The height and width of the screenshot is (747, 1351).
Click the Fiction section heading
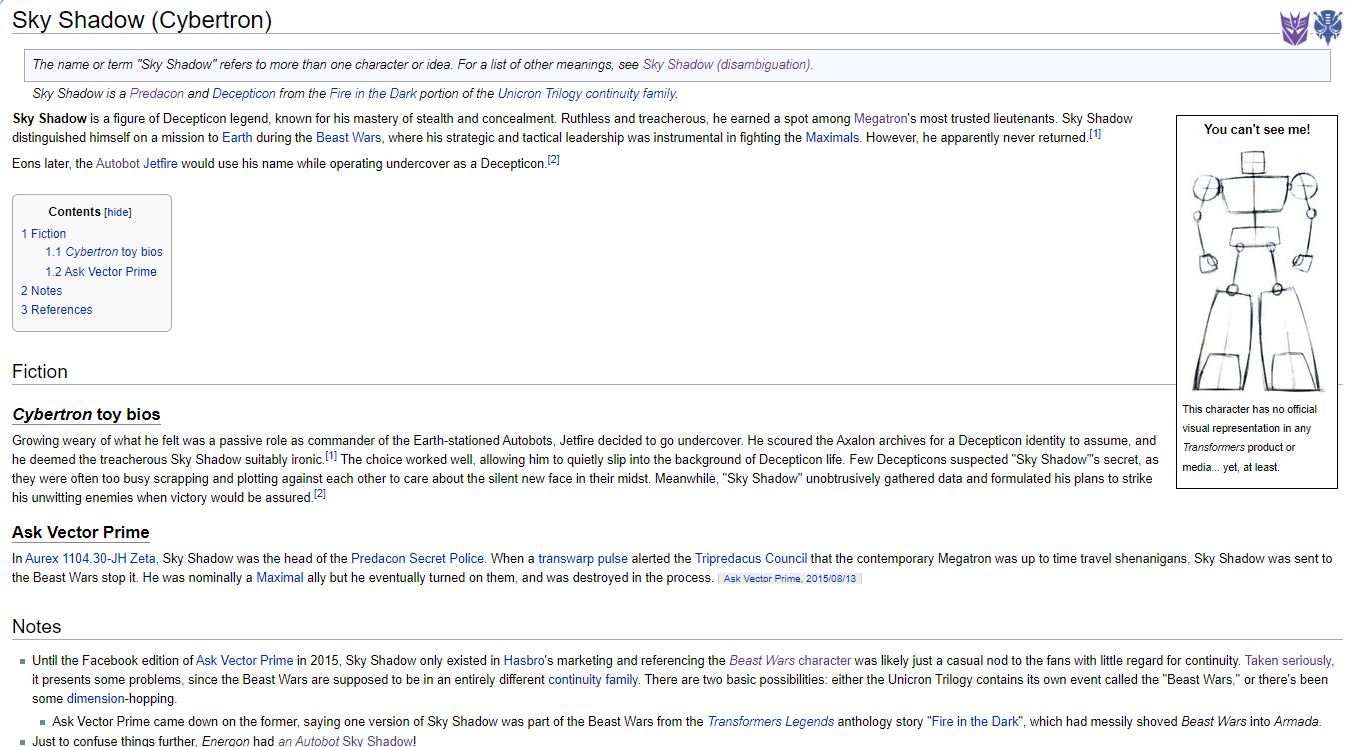click(x=40, y=371)
